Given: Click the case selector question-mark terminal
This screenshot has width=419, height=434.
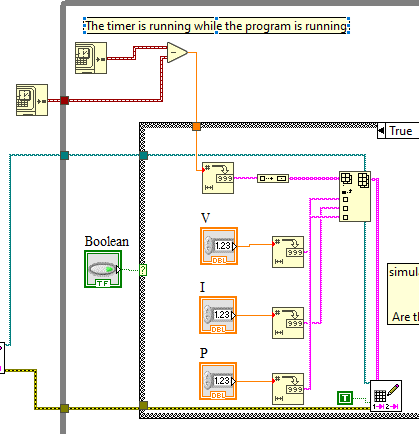Looking at the screenshot, I should click(143, 270).
